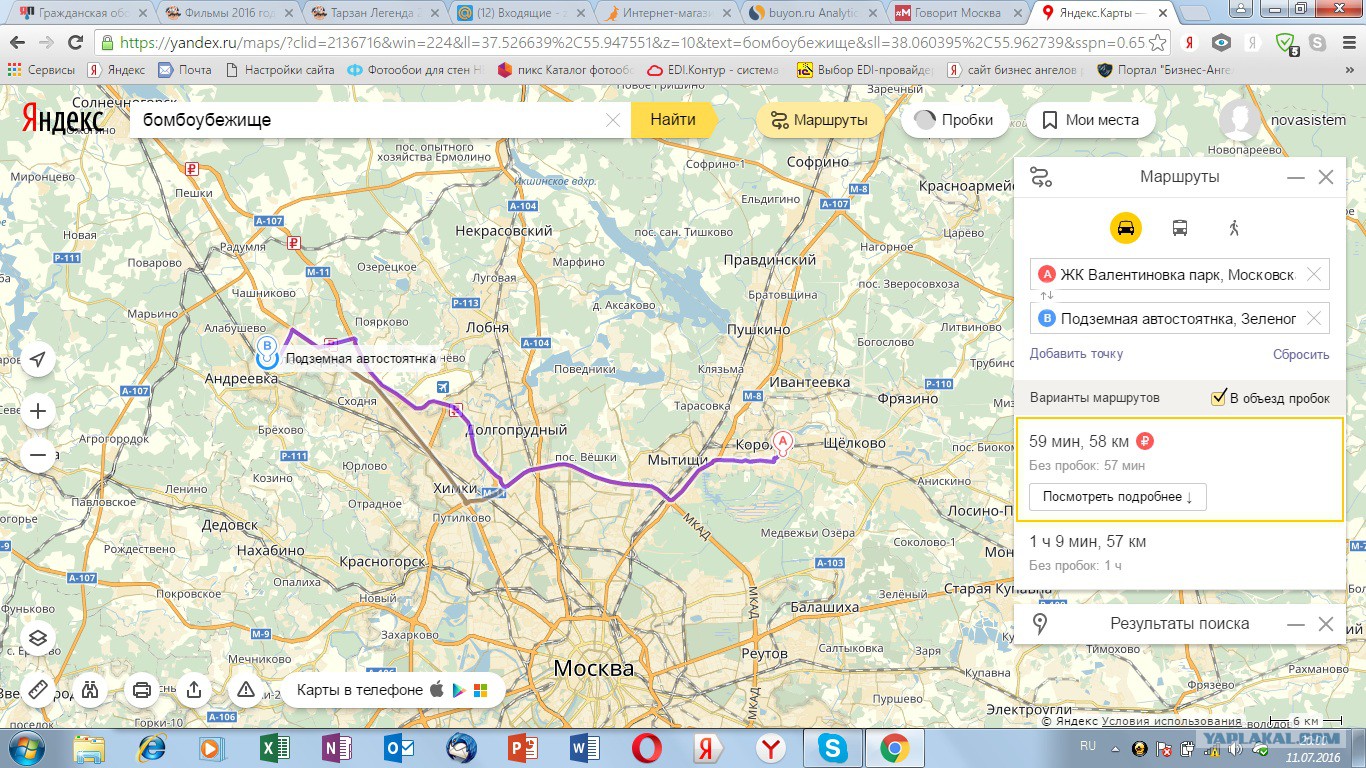This screenshot has width=1366, height=768.
Task: Click the Windows store icon for mobile maps
Action: [x=481, y=690]
